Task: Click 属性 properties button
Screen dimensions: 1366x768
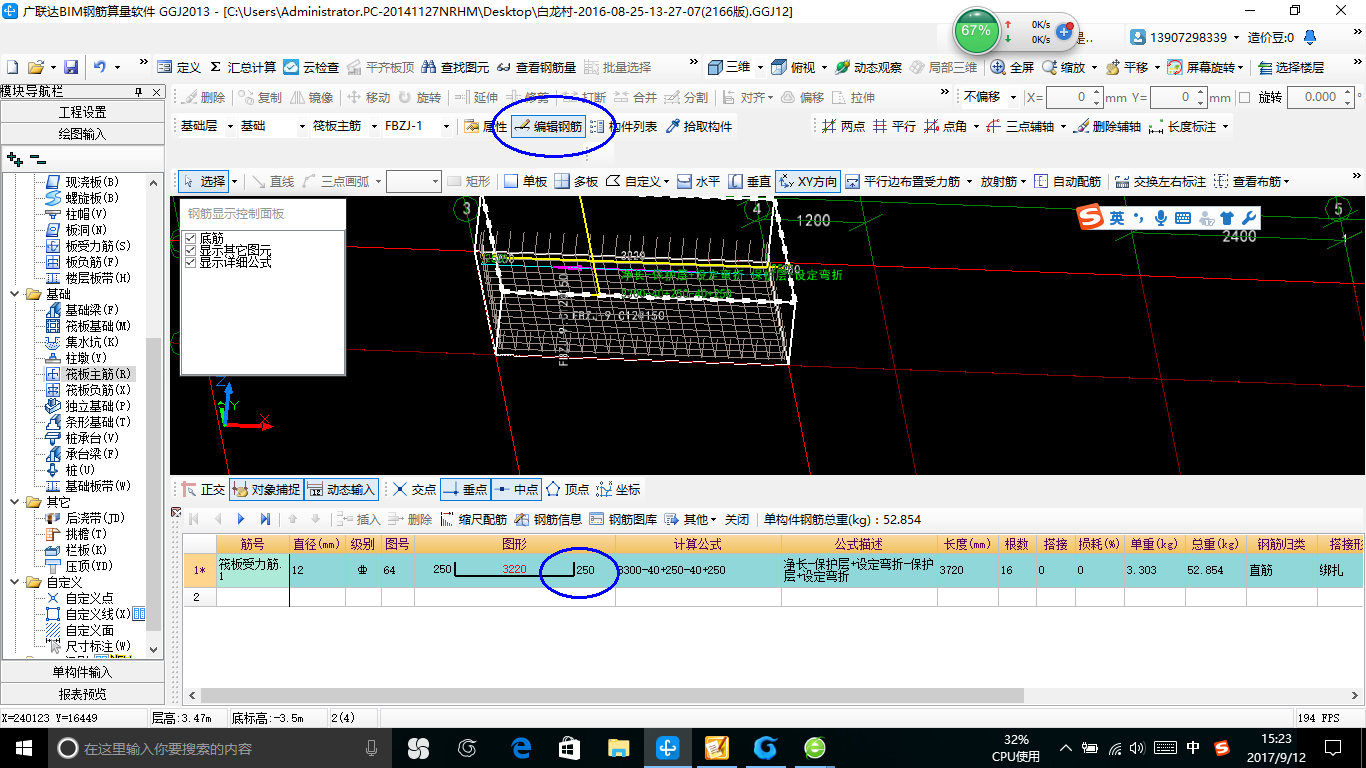Action: pos(486,126)
